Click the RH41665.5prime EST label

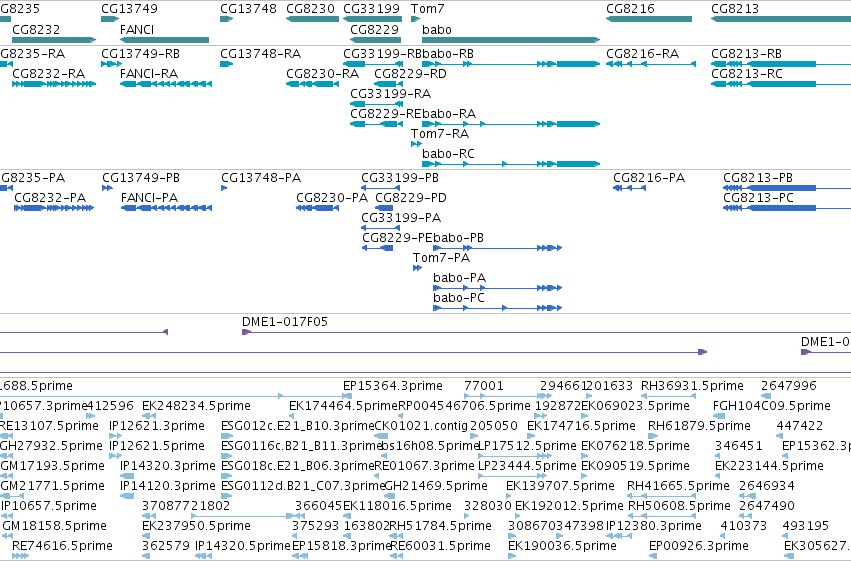[678, 487]
